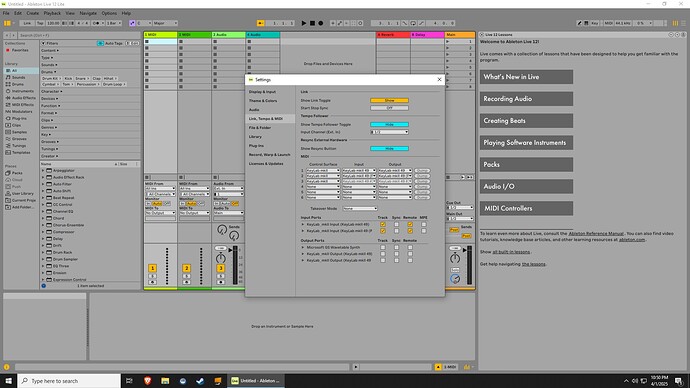Image resolution: width=690 pixels, height=388 pixels.
Task: Open What's New in Live lesson
Action: (526, 77)
